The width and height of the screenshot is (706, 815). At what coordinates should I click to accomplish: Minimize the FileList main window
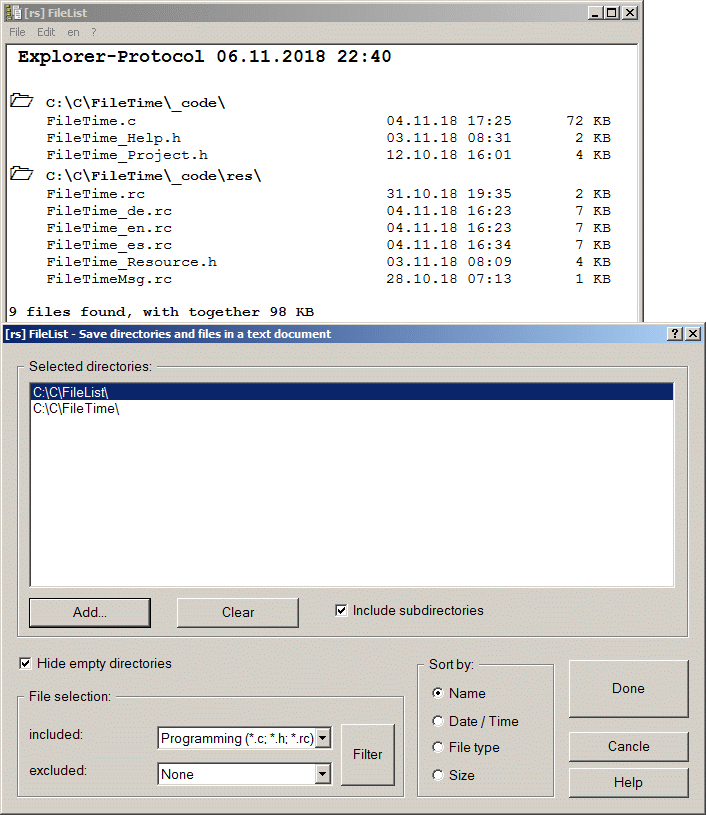595,12
